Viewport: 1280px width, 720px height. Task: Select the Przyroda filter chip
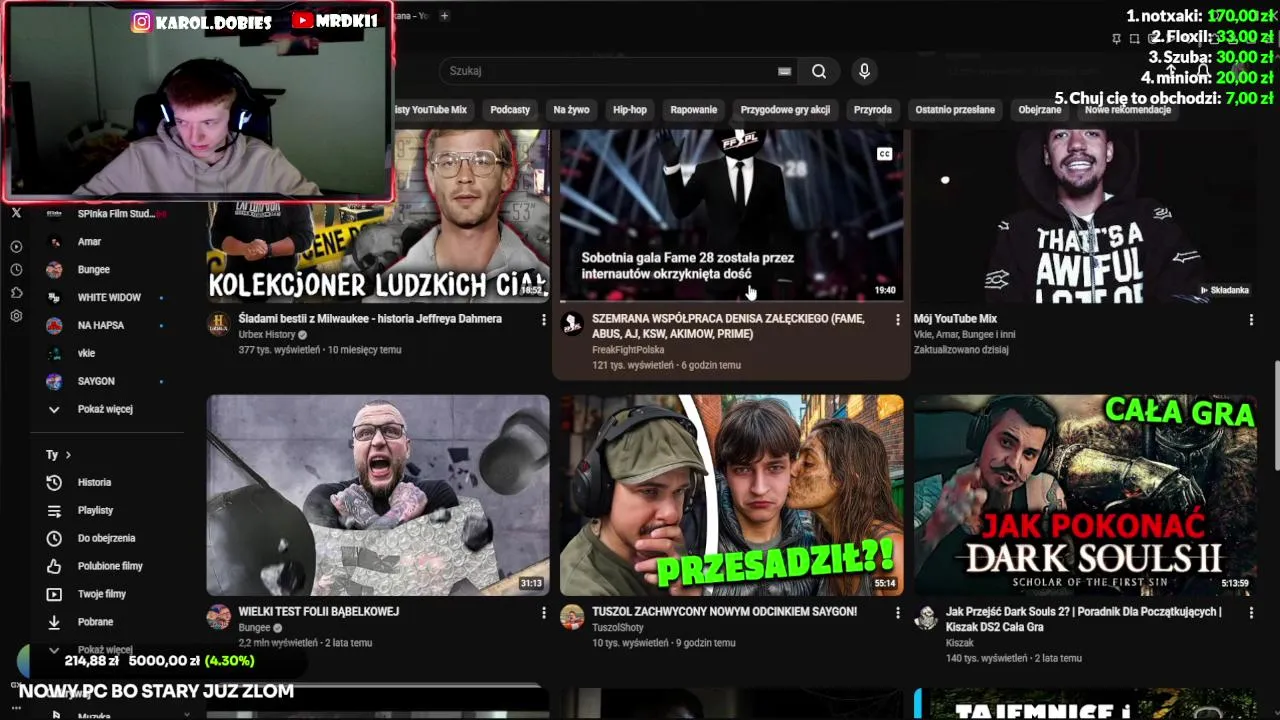point(873,110)
